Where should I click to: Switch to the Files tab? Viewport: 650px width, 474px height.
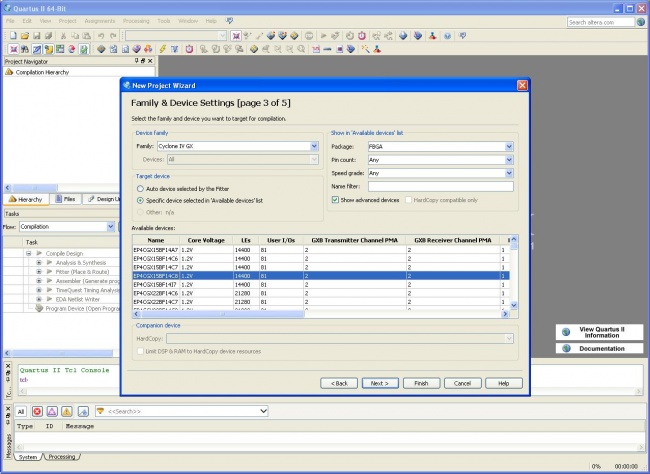[65, 199]
